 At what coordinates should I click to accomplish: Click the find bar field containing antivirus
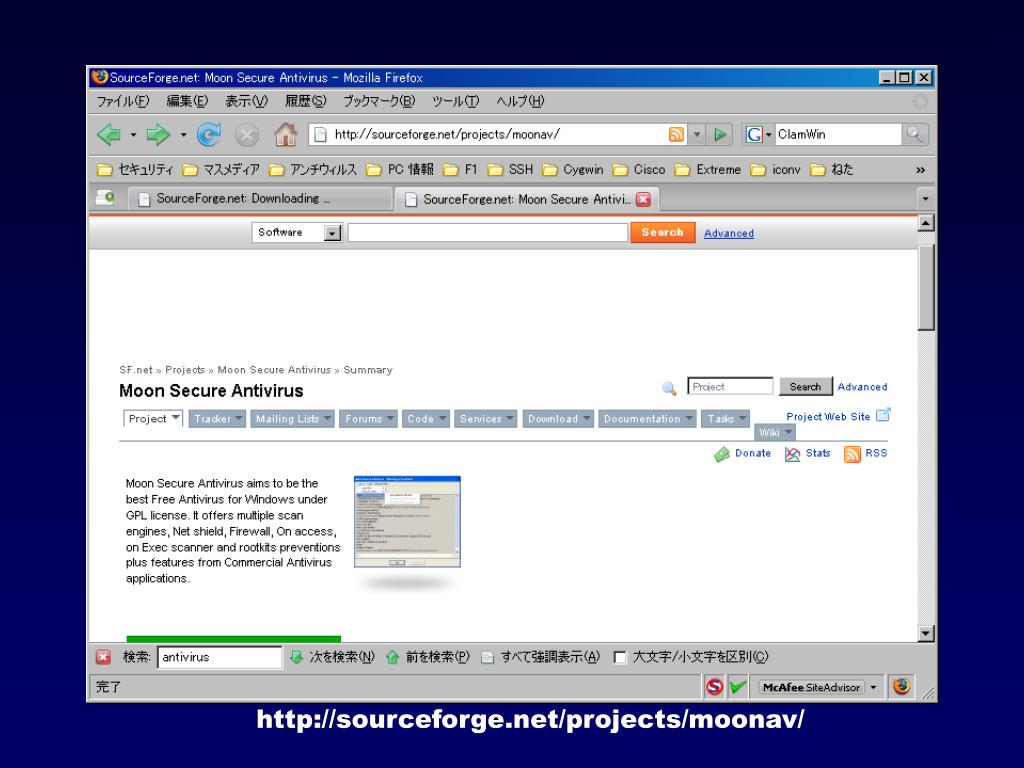click(219, 657)
